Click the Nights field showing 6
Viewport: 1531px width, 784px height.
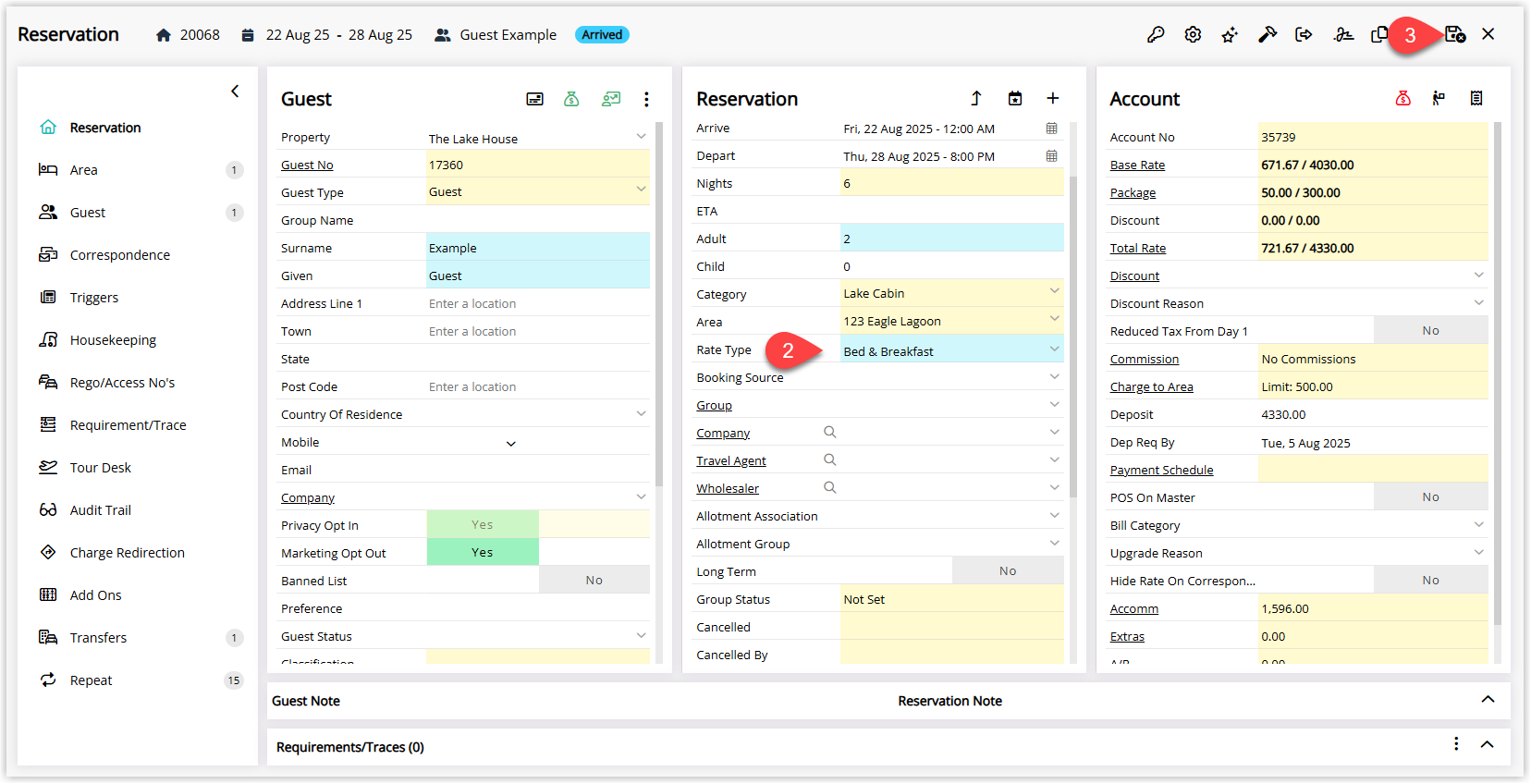[952, 183]
